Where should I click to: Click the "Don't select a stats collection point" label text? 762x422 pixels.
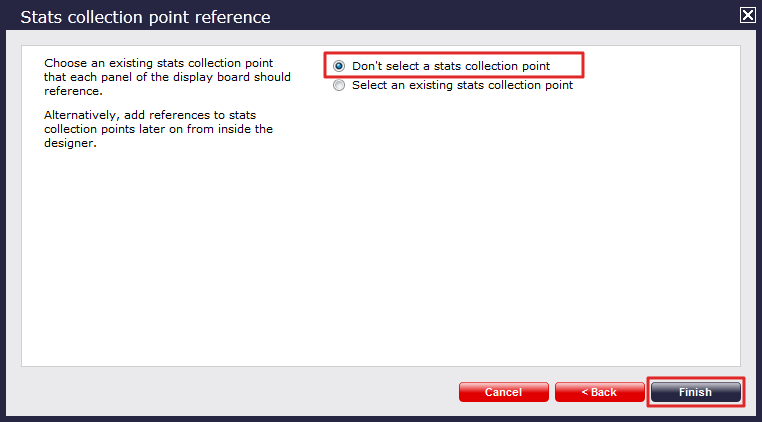click(x=451, y=66)
